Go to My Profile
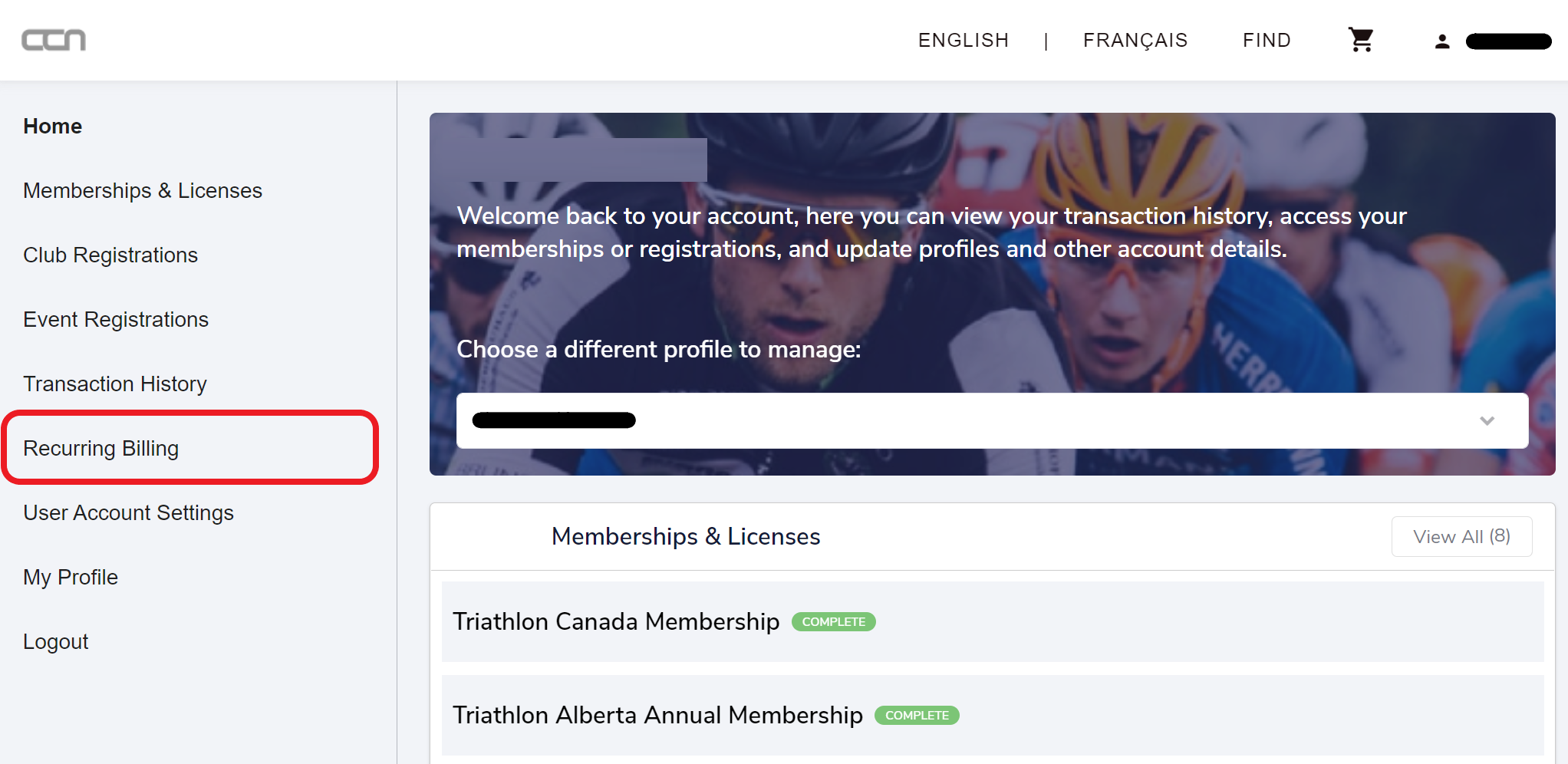 (71, 577)
